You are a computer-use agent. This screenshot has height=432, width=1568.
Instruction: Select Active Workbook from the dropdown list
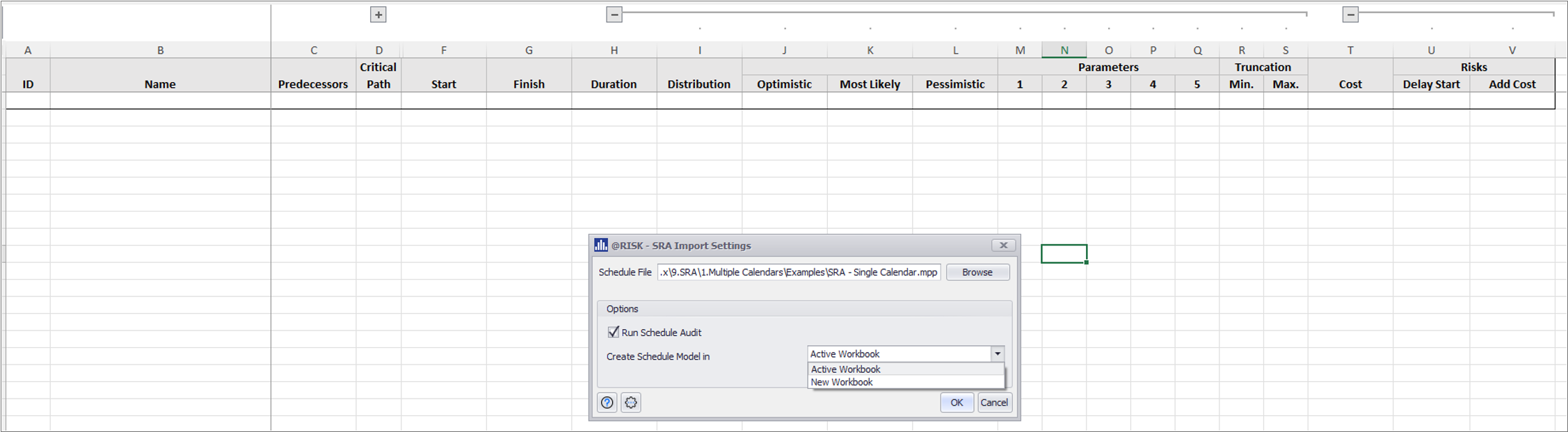(x=846, y=369)
